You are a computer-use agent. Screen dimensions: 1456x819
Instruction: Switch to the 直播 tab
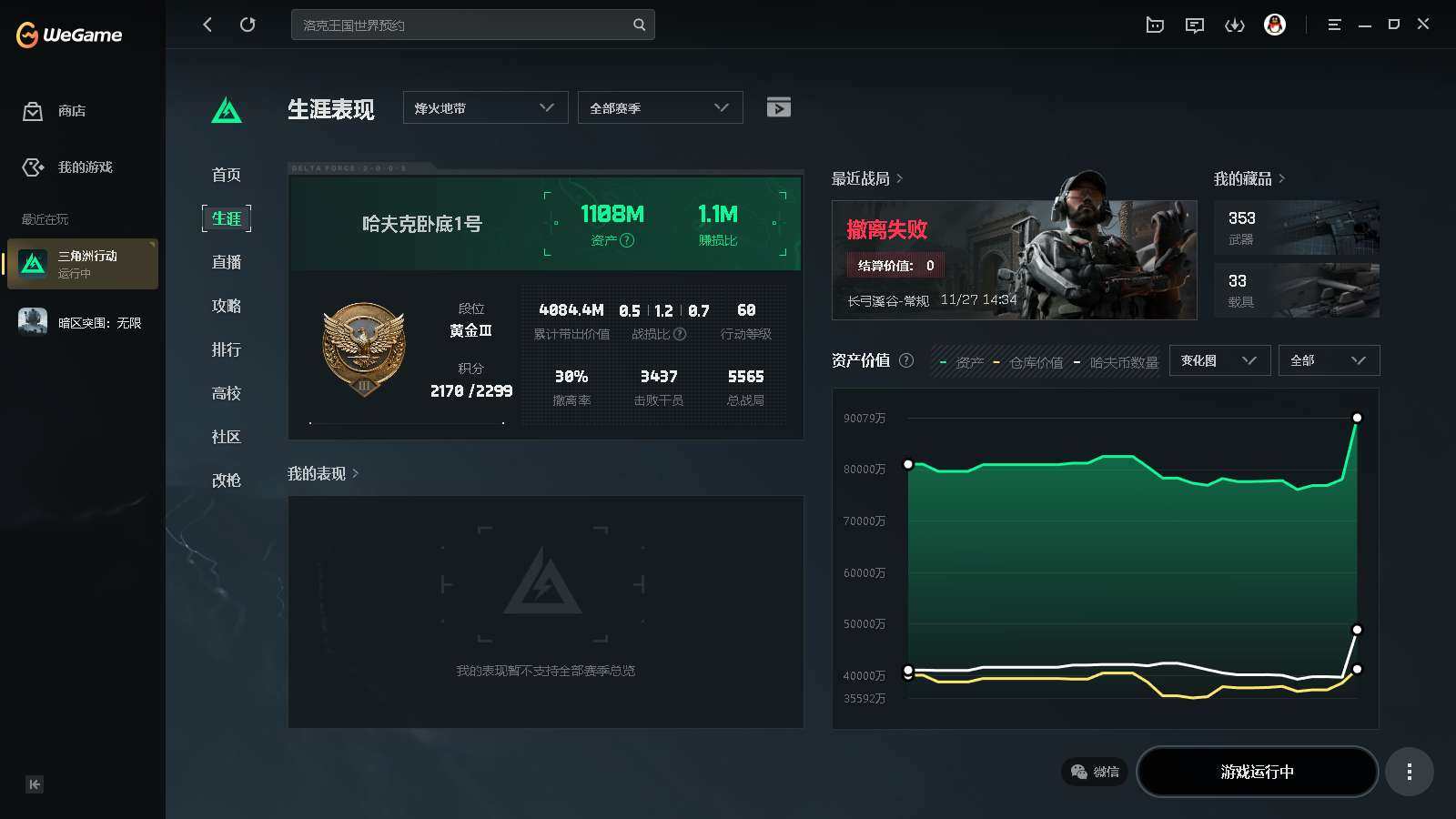point(227,262)
